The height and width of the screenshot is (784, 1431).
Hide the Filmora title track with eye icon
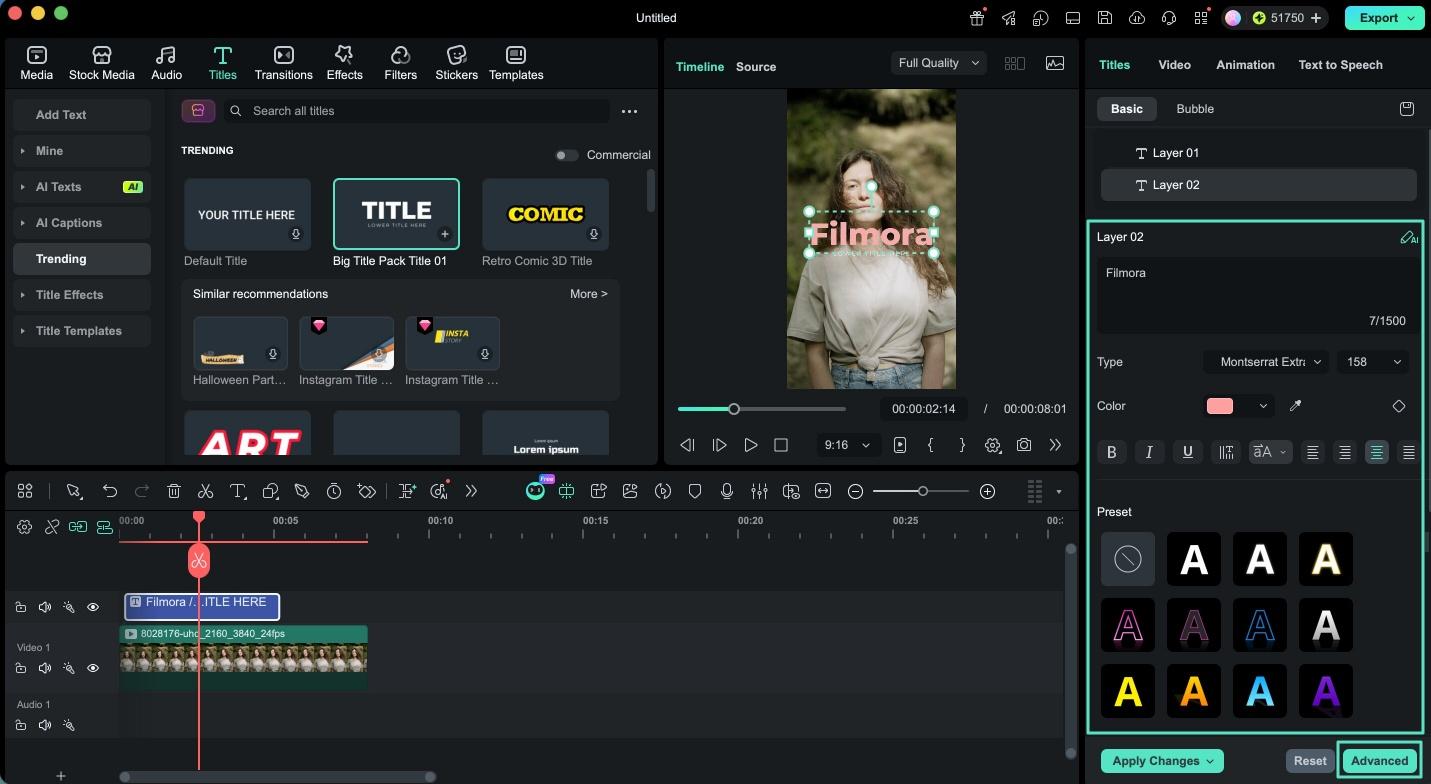point(93,607)
